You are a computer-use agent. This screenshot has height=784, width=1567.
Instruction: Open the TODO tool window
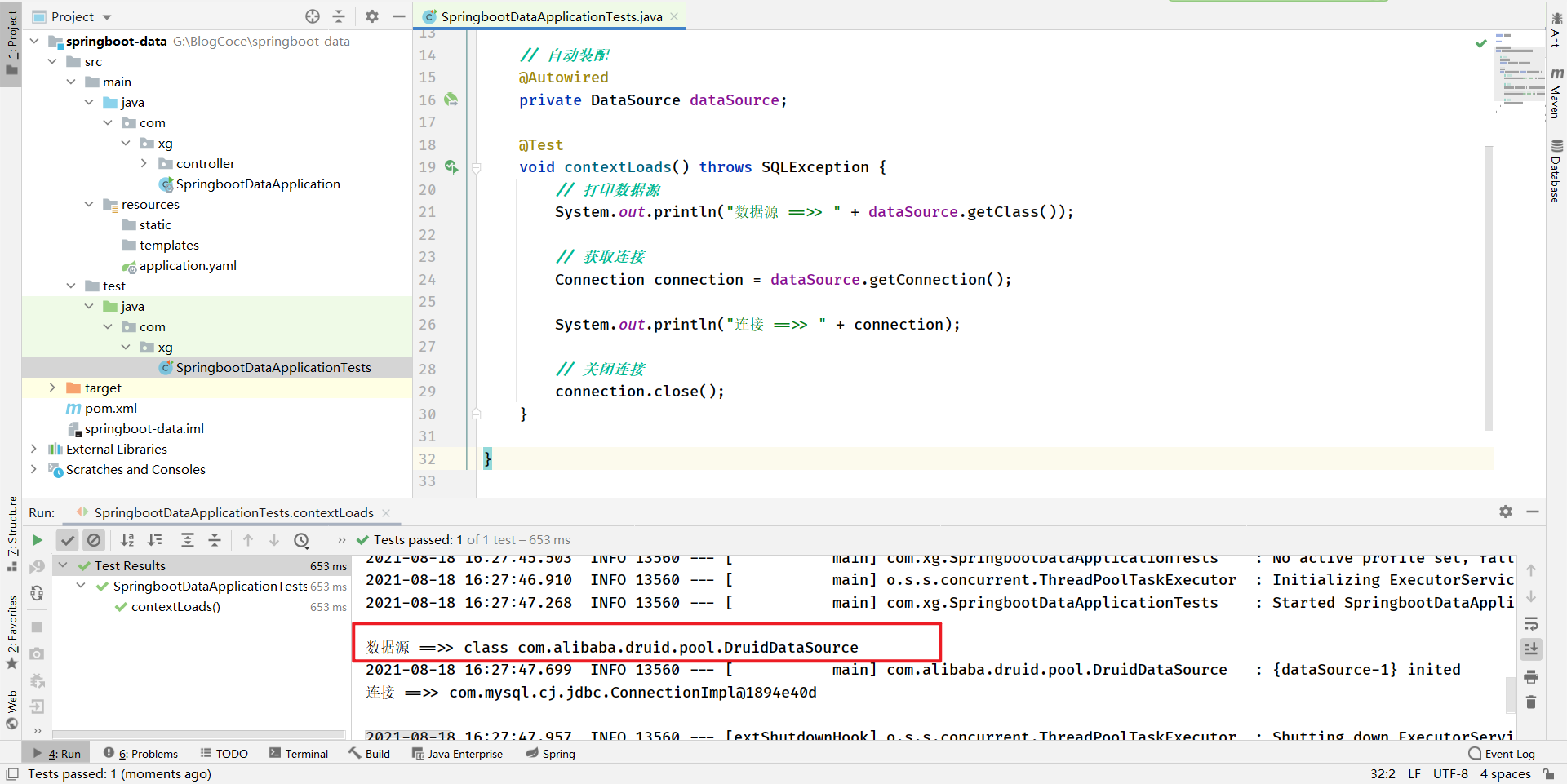224,753
